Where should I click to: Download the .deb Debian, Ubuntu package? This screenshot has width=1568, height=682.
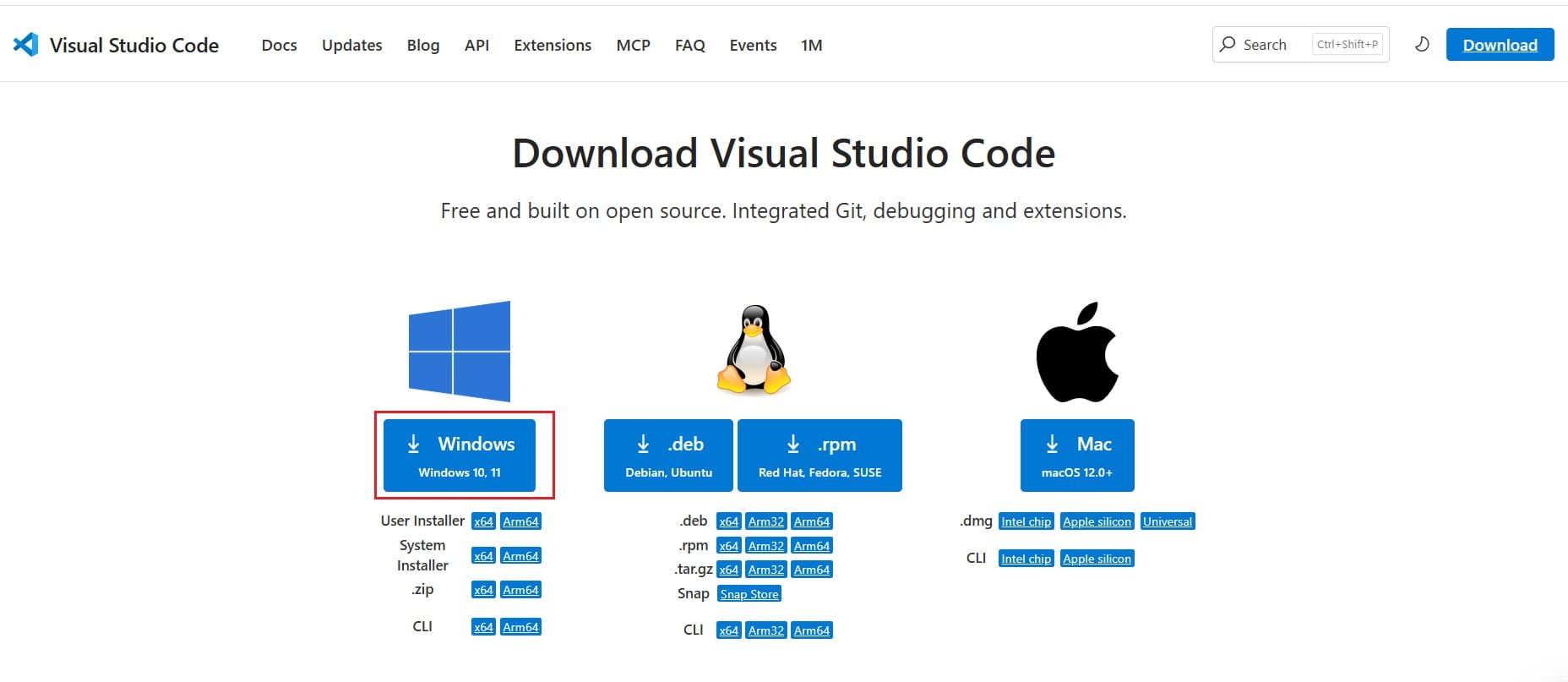[x=668, y=456]
